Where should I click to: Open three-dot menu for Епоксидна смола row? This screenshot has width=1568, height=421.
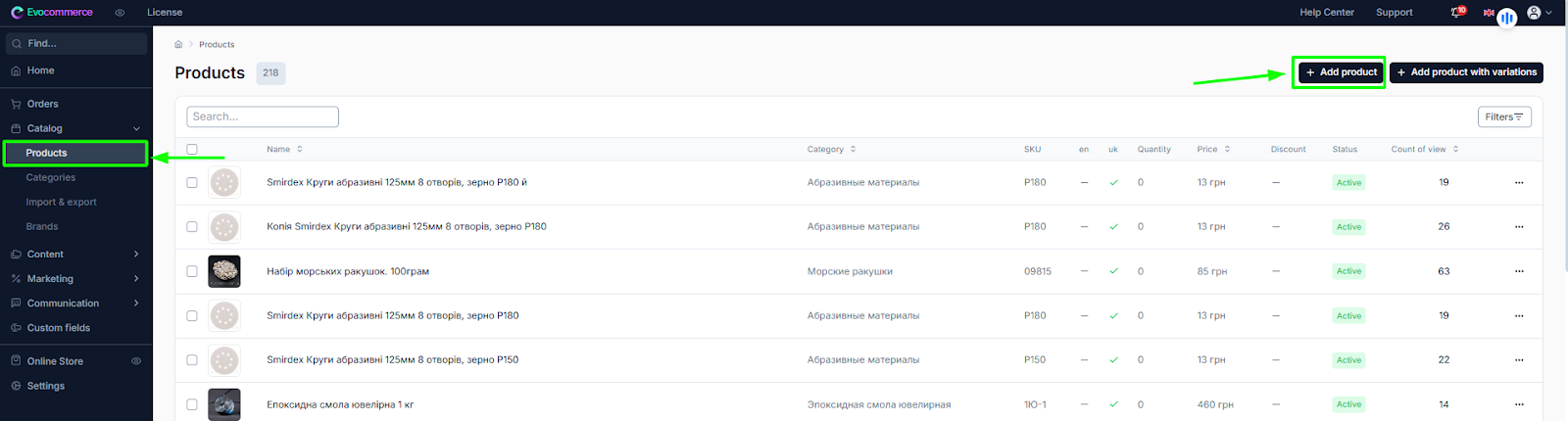1519,404
